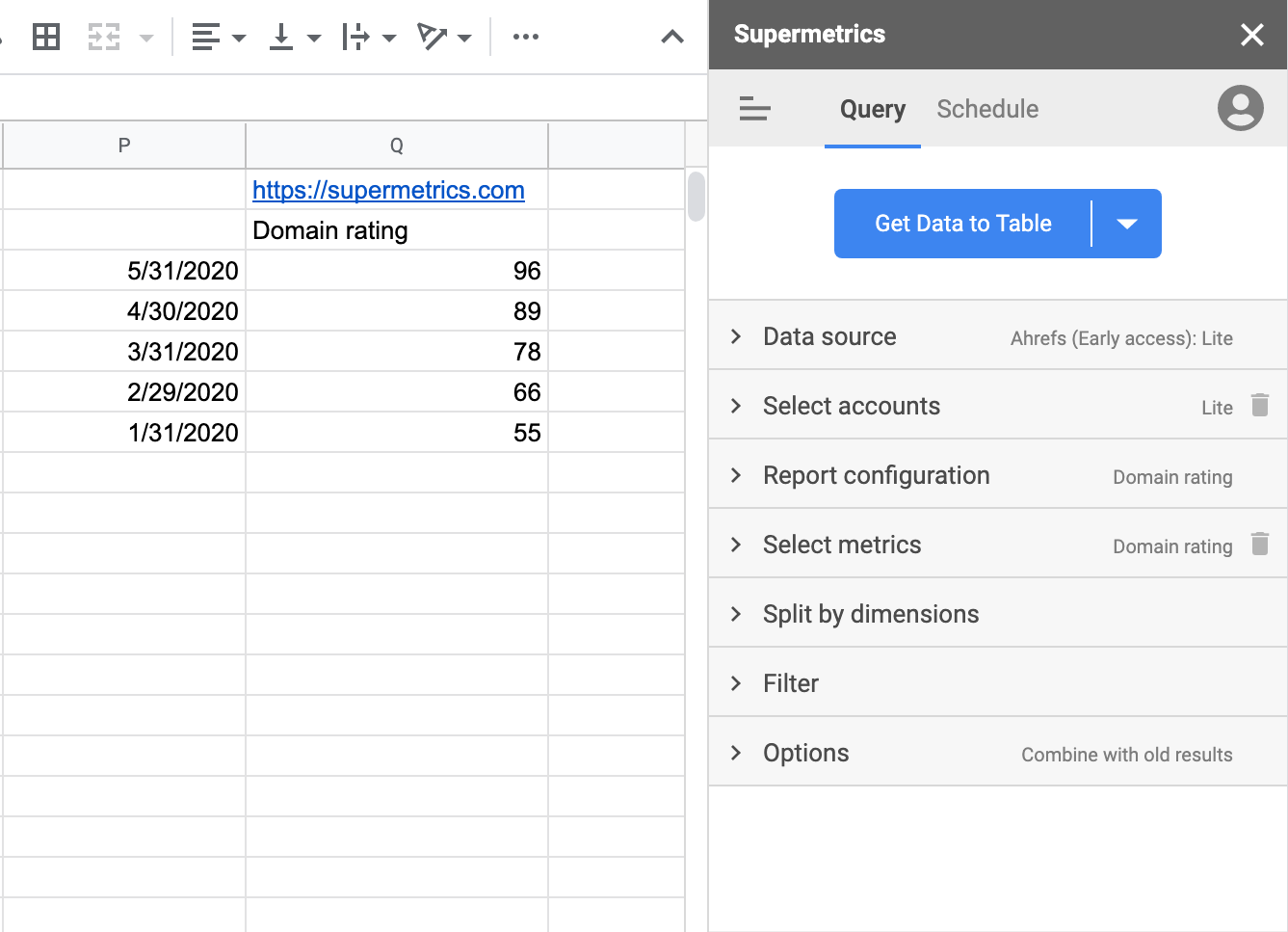The height and width of the screenshot is (932, 1288).
Task: Switch to the Query tab
Action: (x=873, y=109)
